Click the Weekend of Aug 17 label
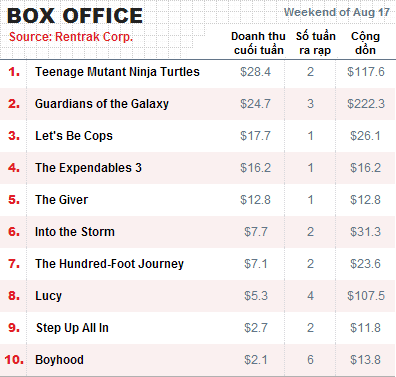 (x=337, y=12)
